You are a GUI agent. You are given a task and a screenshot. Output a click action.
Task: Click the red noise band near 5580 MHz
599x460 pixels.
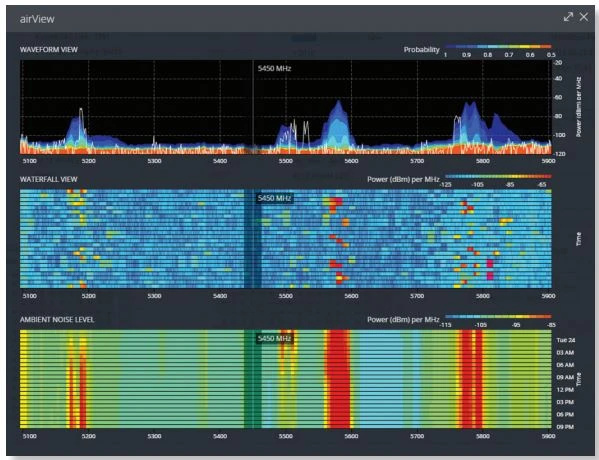tap(339, 379)
